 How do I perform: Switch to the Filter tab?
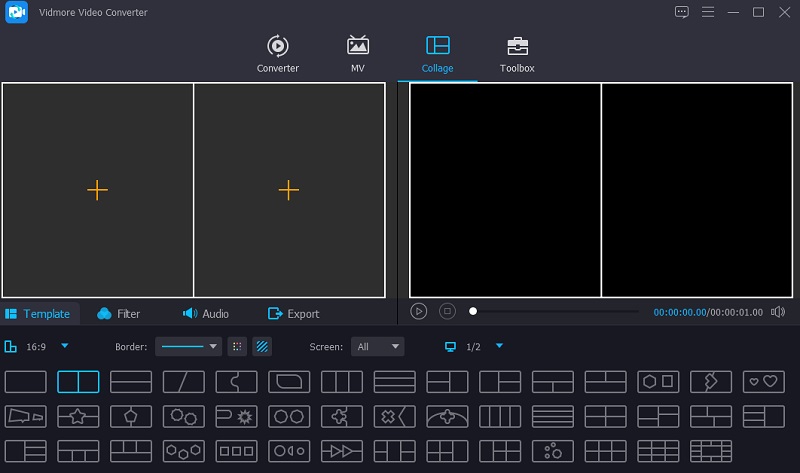coord(119,314)
